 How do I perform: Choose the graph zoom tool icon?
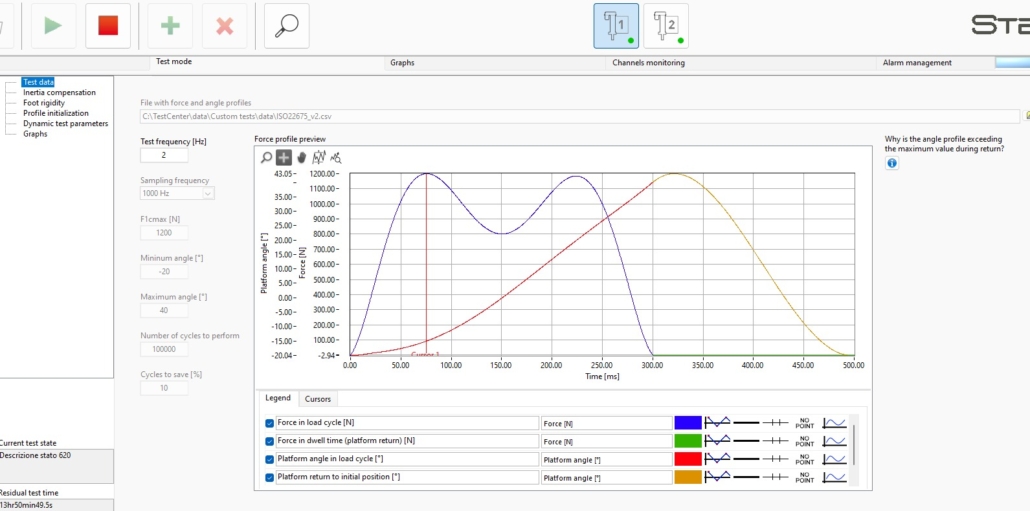click(266, 158)
